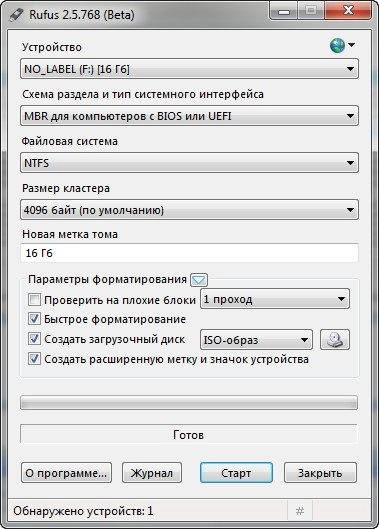Viewport: 379px width, 529px height.
Task: Click the Старт button
Action: (236, 473)
